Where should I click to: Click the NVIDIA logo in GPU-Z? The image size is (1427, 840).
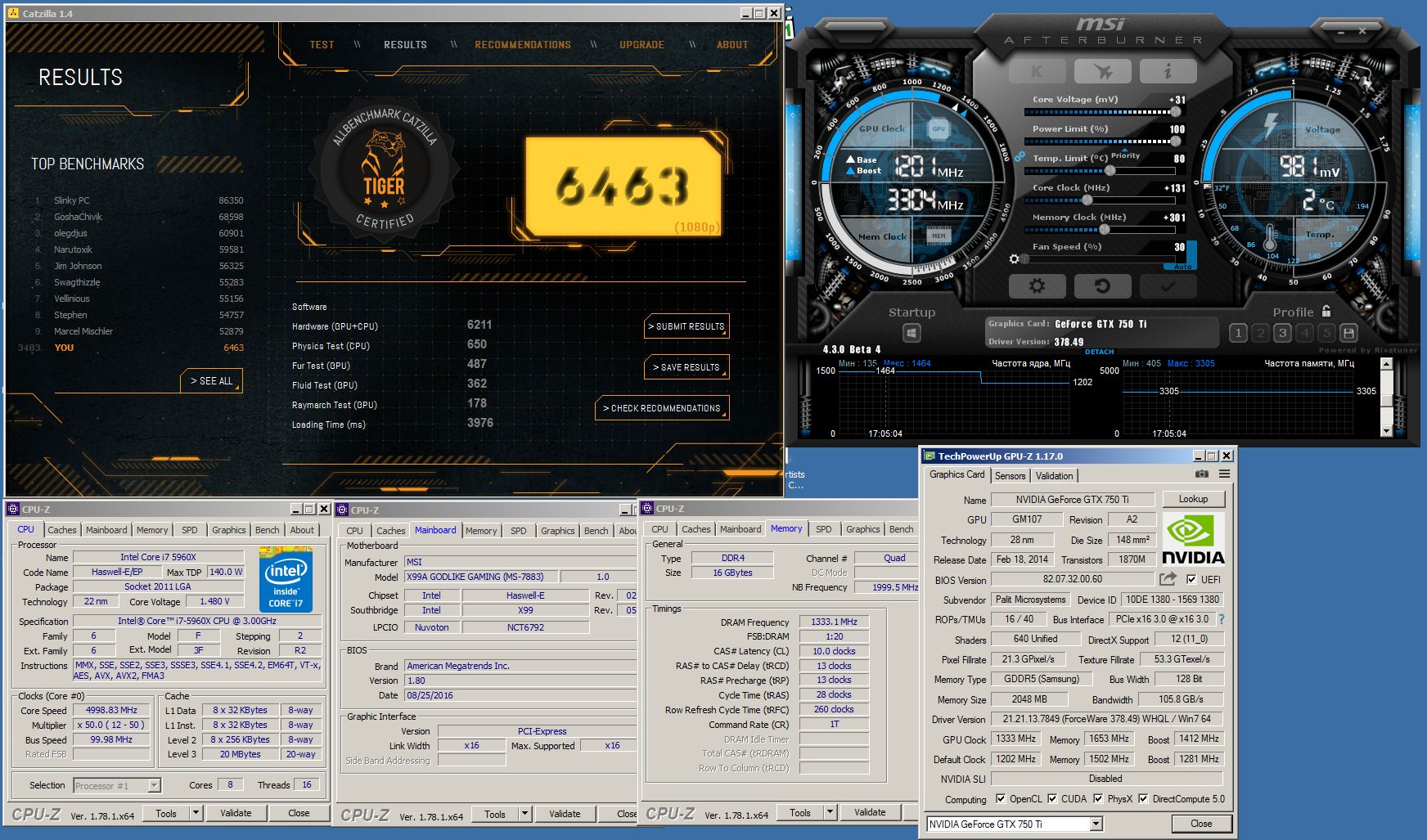pos(1193,540)
